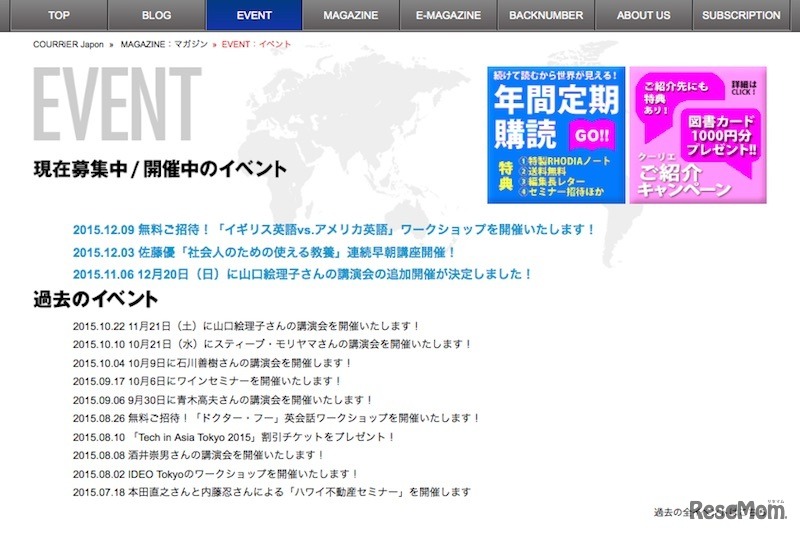800x533 pixels.
Task: Open the 2015.09.06 青木高夫さんの講演会 entry
Action: point(223,400)
